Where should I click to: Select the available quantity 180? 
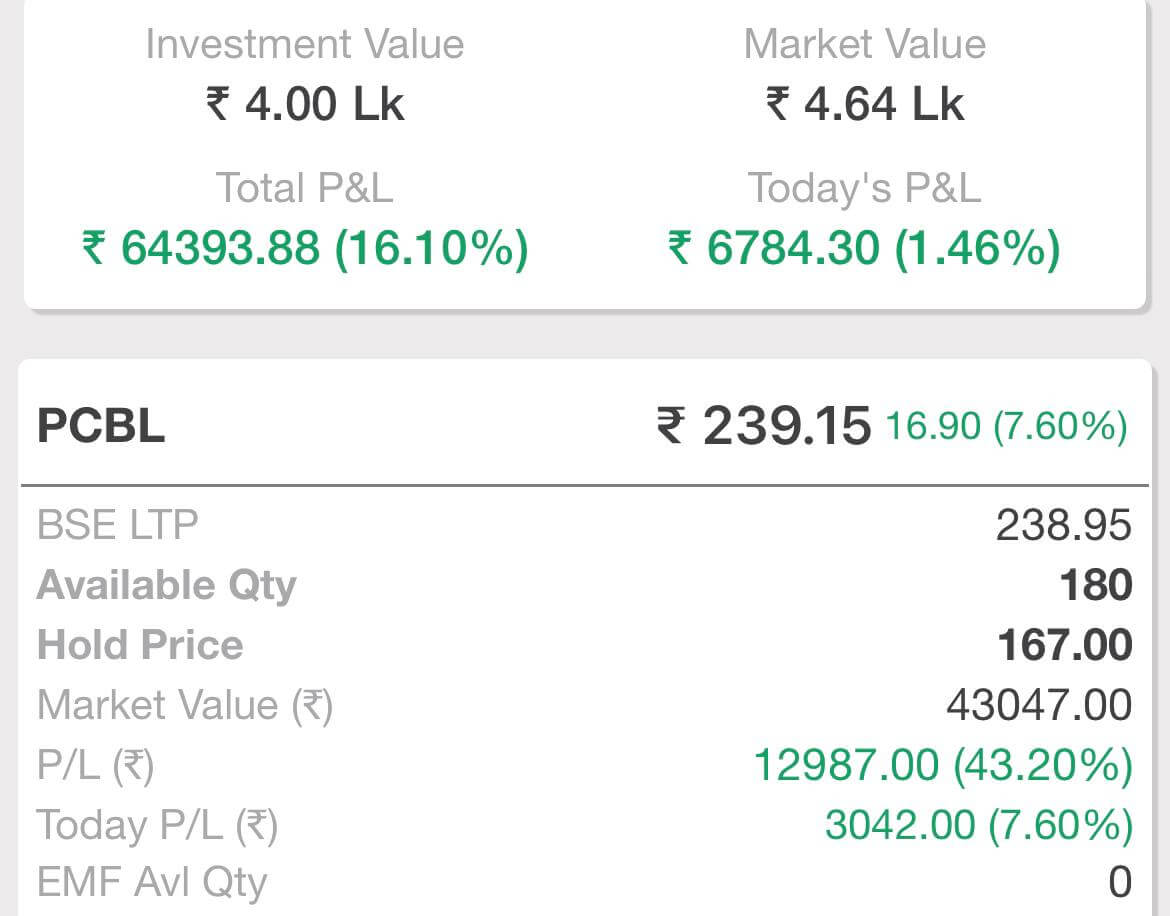[1096, 585]
